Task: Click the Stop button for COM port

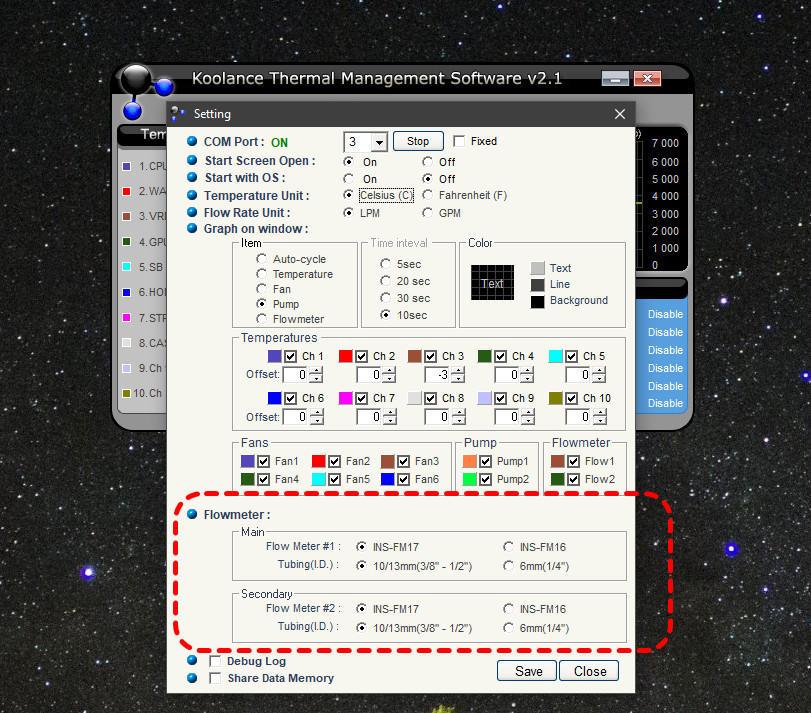Action: tap(418, 141)
